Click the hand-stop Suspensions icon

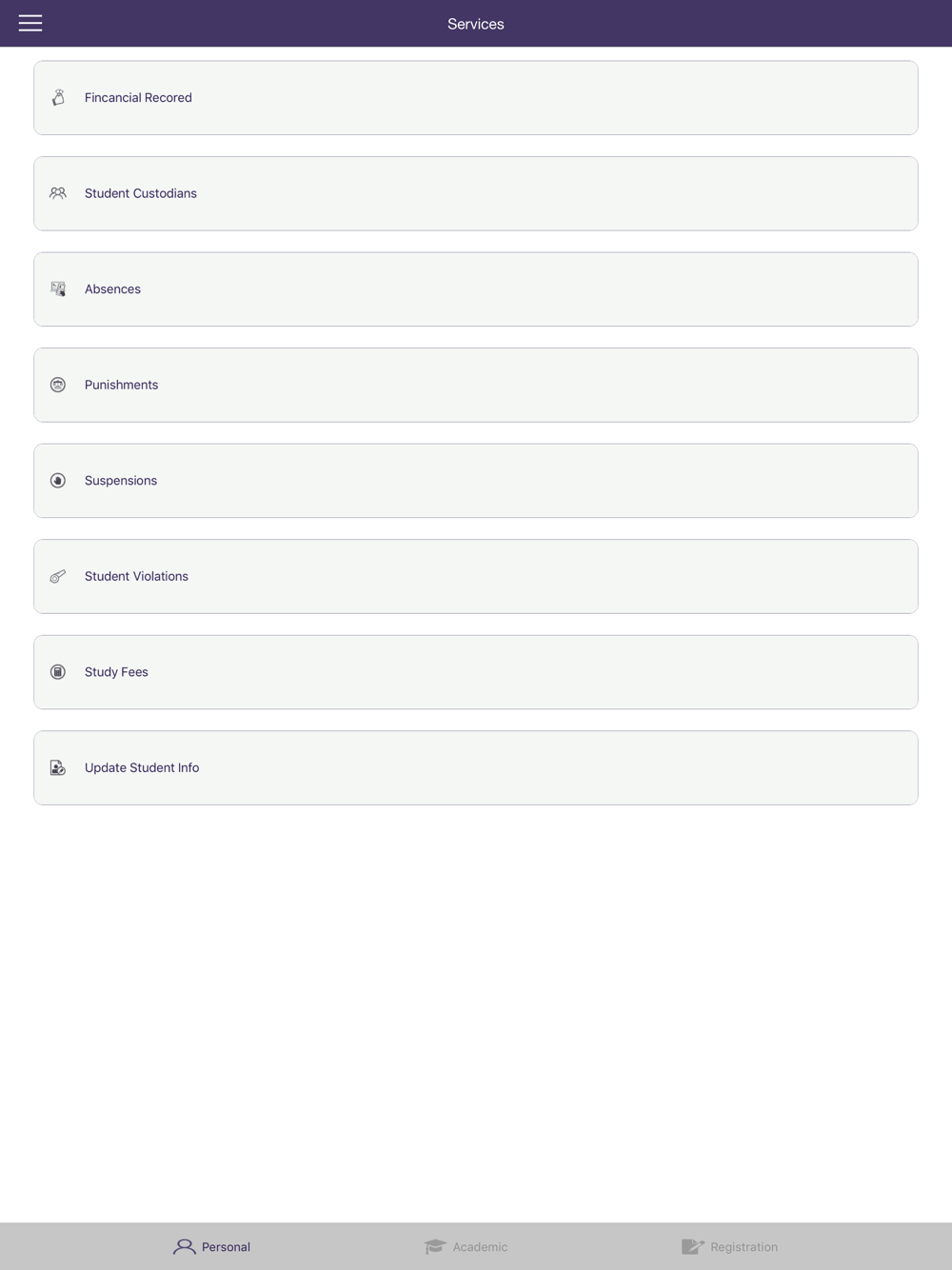(x=58, y=481)
